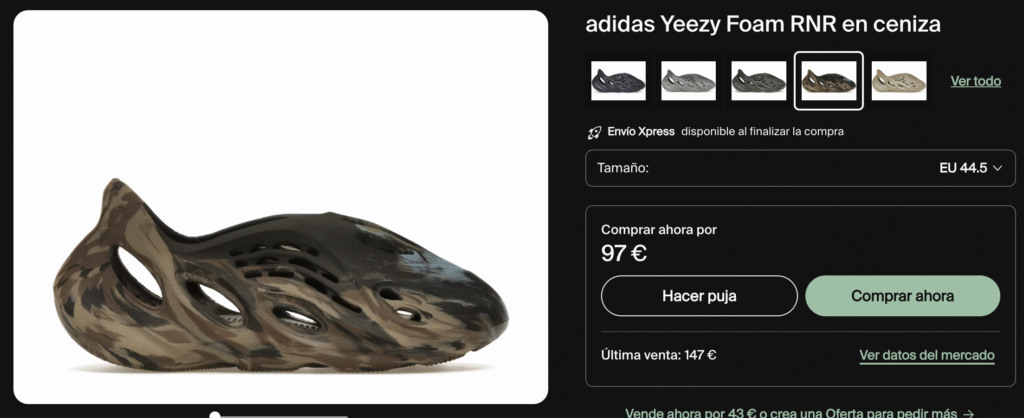
Task: Click the 'Envío Xpress' label text
Action: (641, 131)
